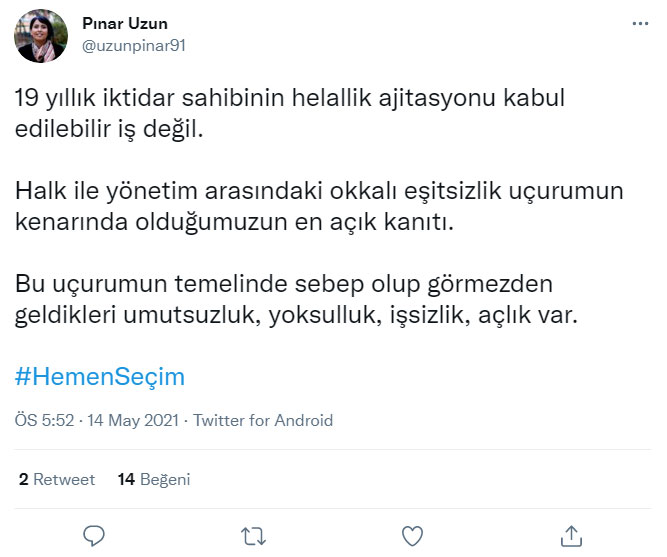Open the share tweet icon
The height and width of the screenshot is (557, 667).
pos(571,534)
